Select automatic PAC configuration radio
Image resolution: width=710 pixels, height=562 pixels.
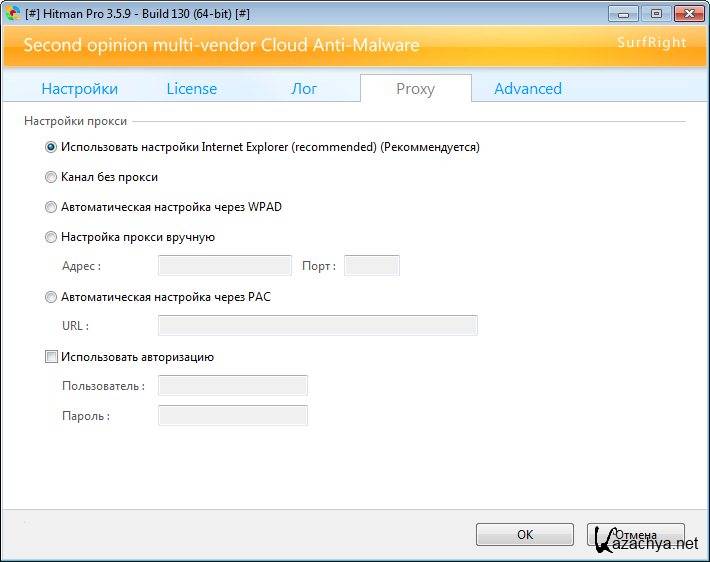pyautogui.click(x=51, y=297)
